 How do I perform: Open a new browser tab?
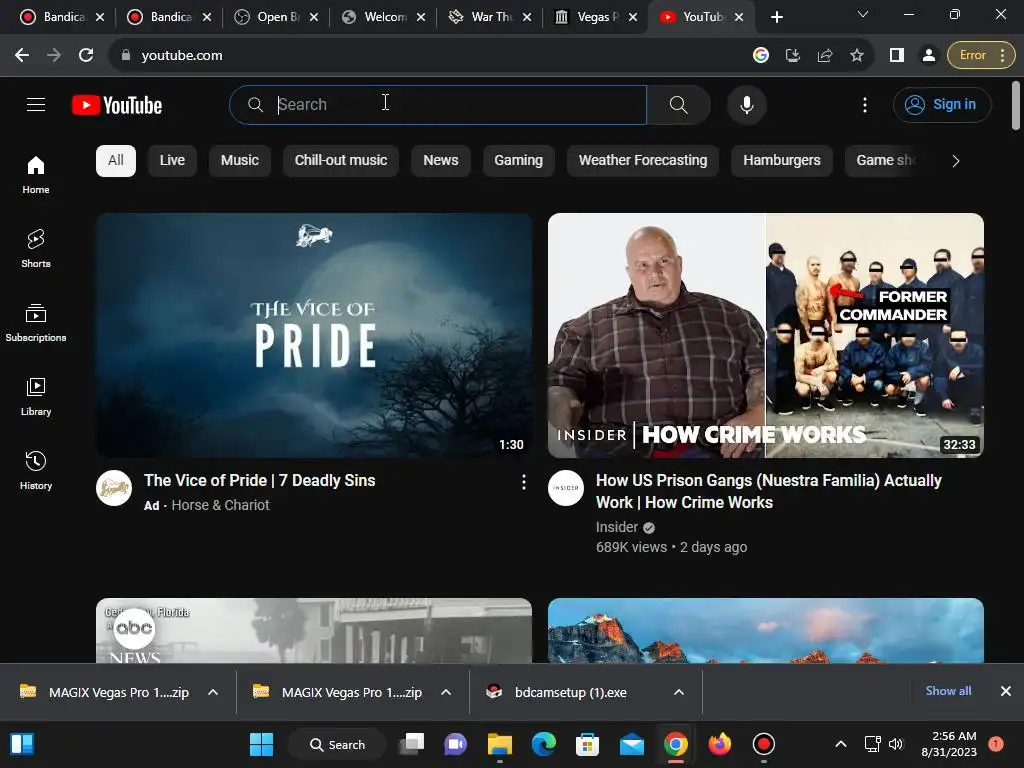coord(776,18)
